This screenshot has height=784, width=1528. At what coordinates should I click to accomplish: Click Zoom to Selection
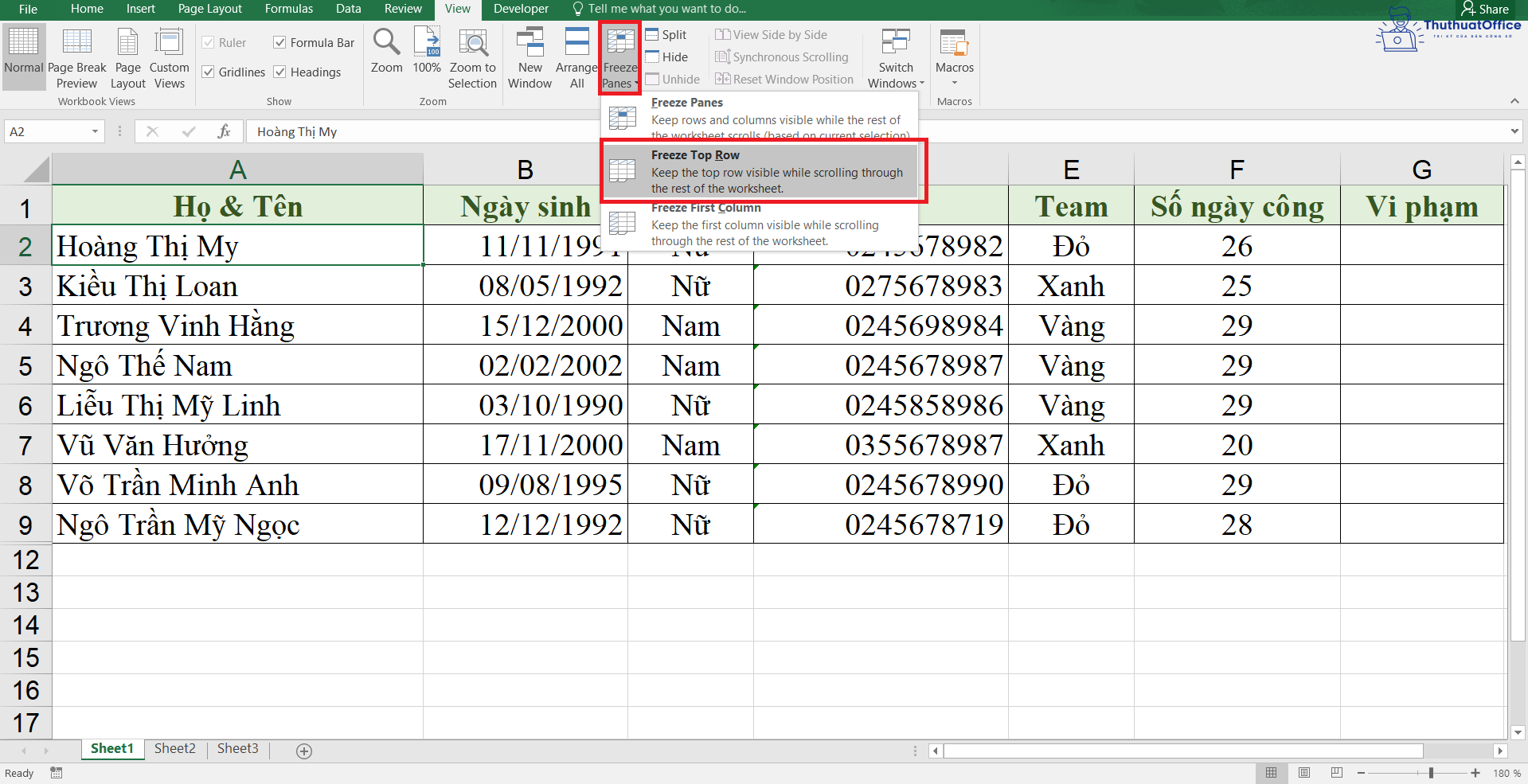472,56
